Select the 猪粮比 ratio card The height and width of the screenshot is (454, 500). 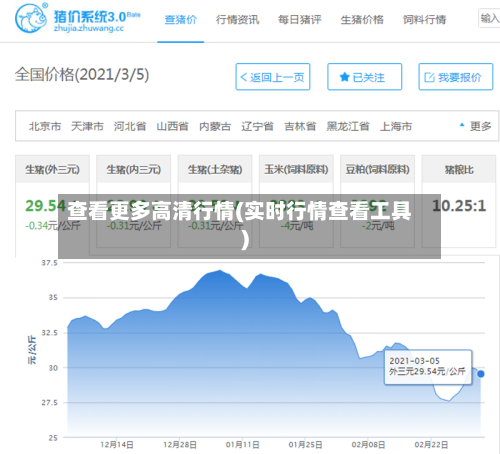tap(459, 201)
